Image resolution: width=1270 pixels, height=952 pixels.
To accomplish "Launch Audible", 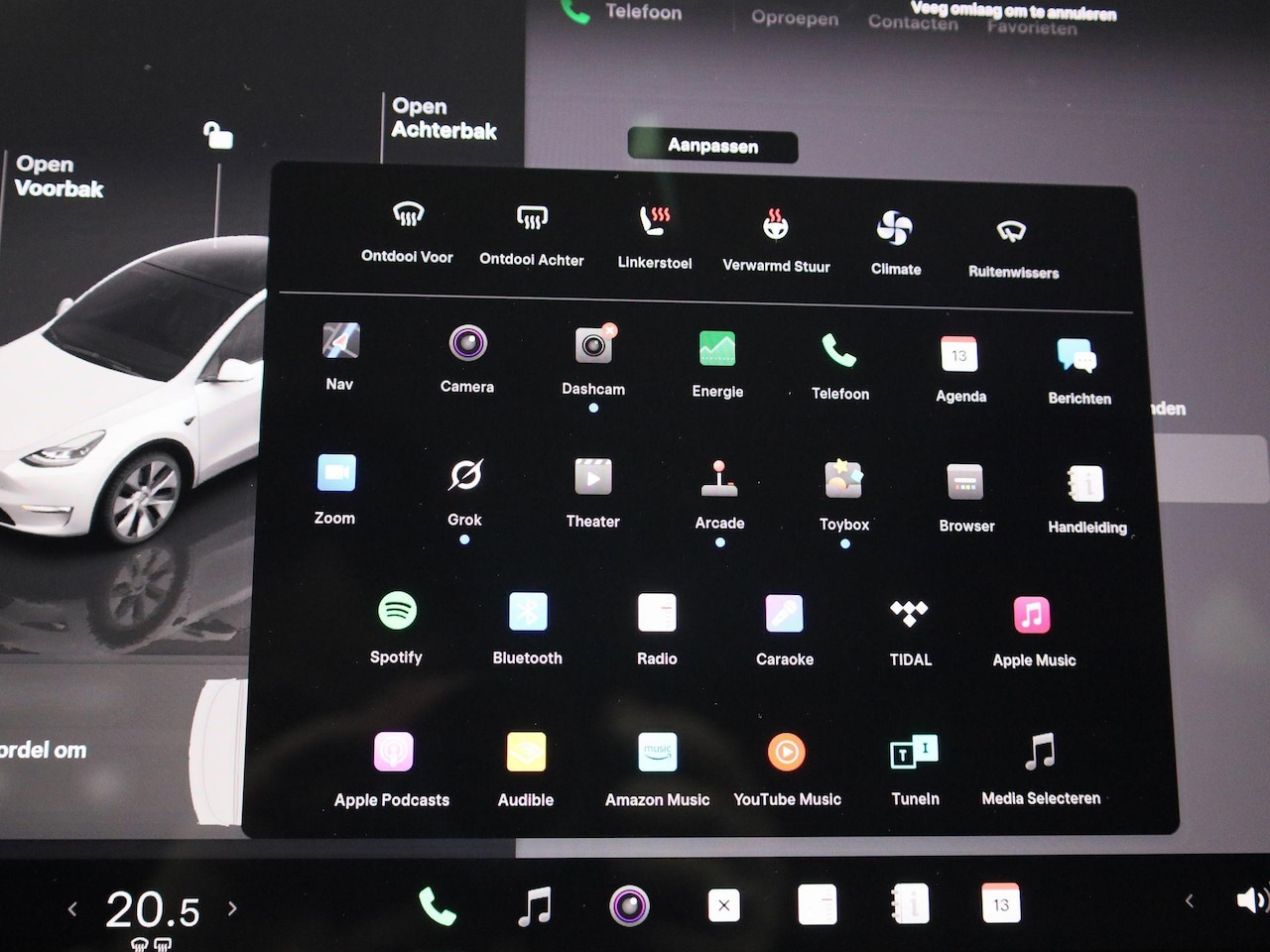I will (526, 771).
